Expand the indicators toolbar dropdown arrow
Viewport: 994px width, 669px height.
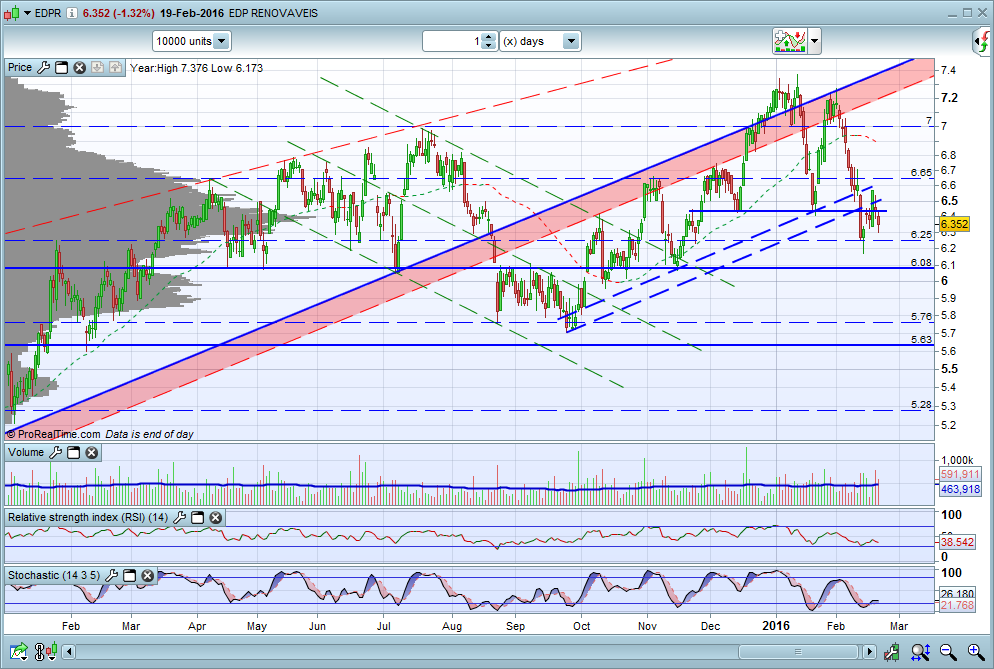[x=815, y=42]
